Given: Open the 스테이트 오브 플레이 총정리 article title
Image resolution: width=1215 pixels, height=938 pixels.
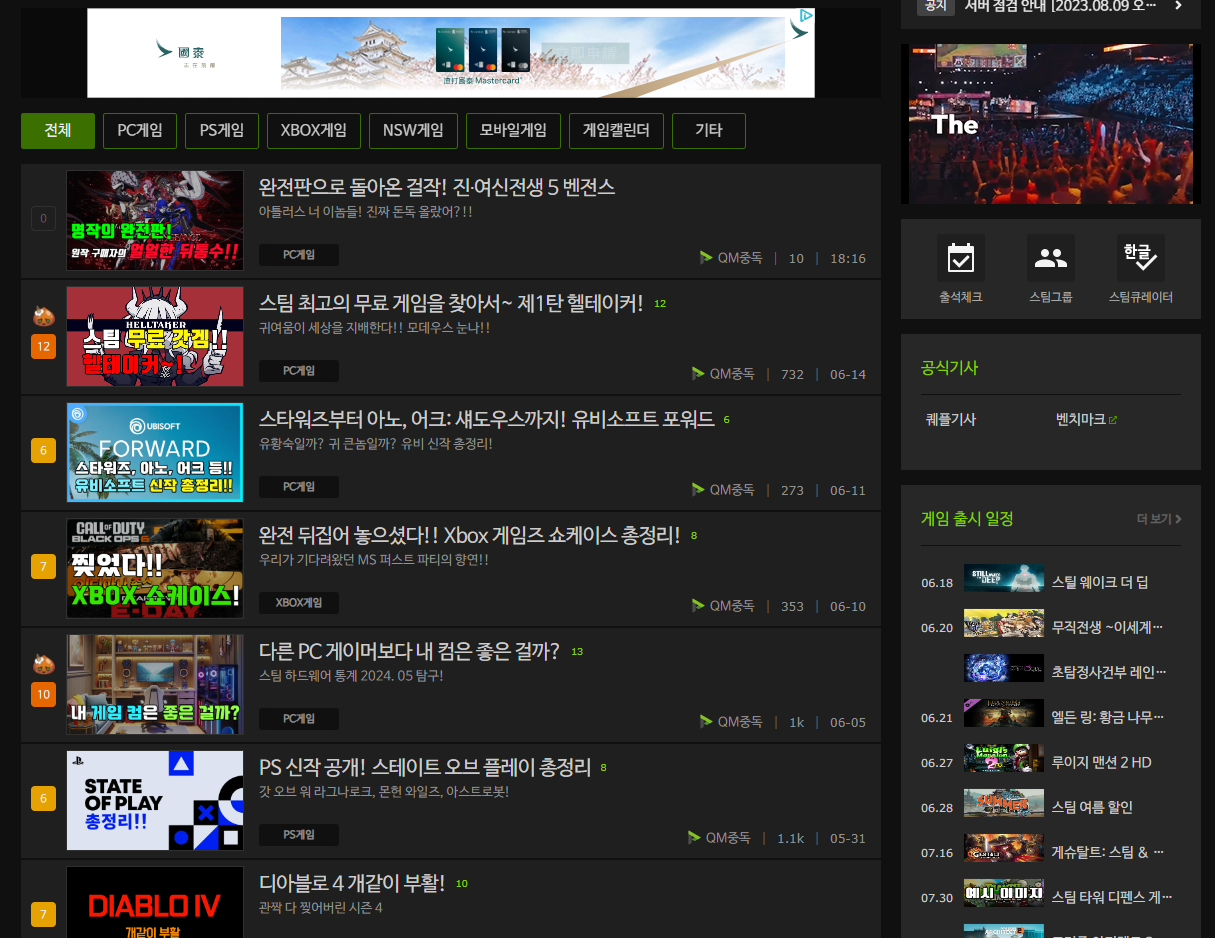Looking at the screenshot, I should [x=425, y=767].
